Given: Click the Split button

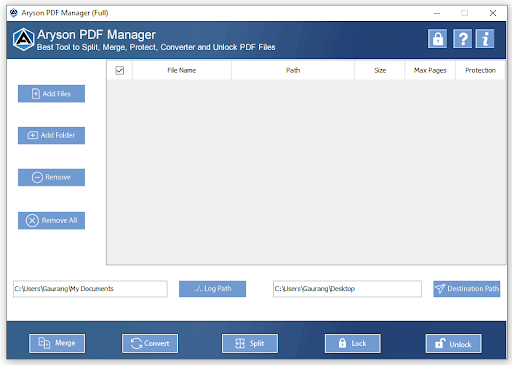Looking at the screenshot, I should pyautogui.click(x=250, y=343).
